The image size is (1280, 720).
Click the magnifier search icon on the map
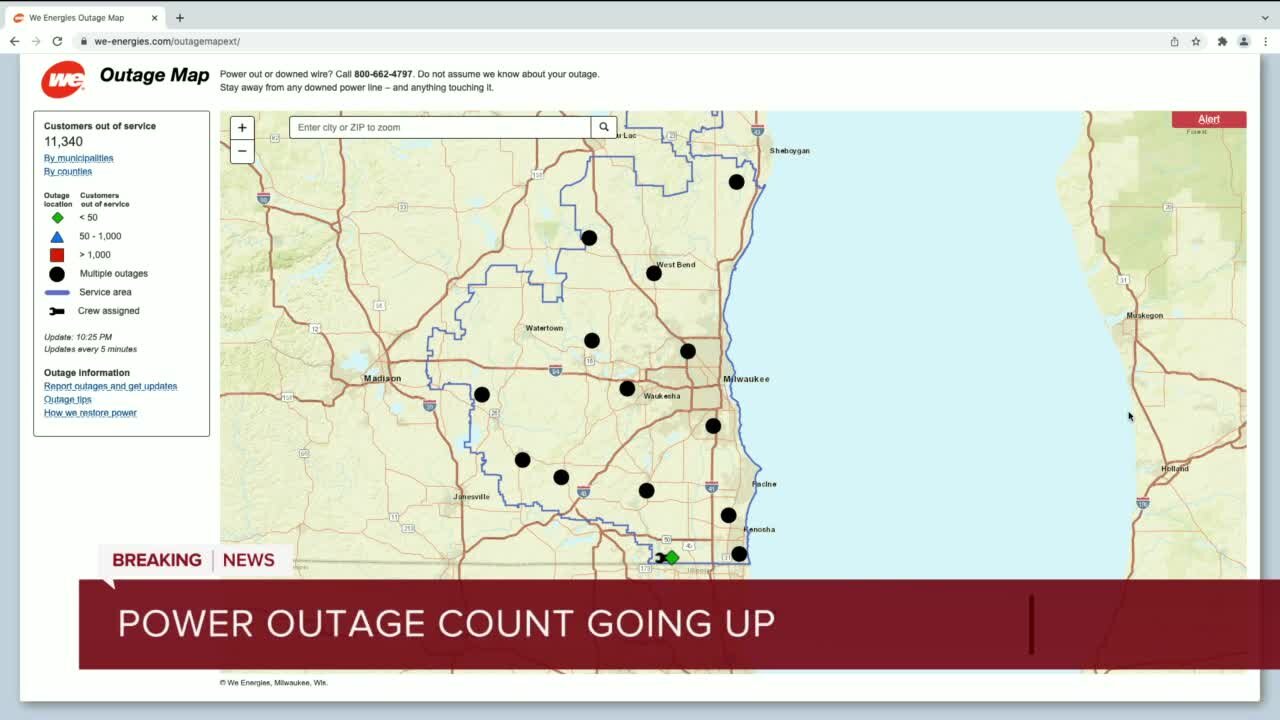(x=604, y=127)
